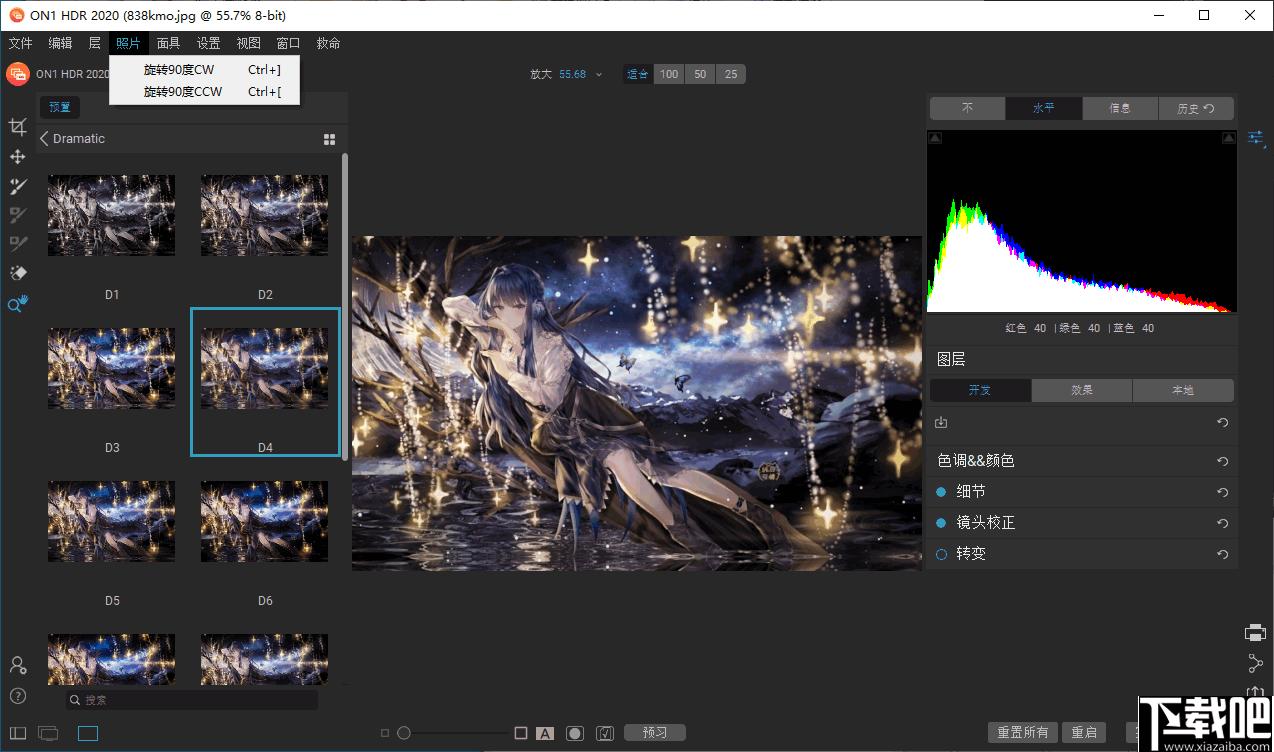Click the ON1 HDR 2020 logo icon
This screenshot has height=752, width=1274.
[x=17, y=74]
